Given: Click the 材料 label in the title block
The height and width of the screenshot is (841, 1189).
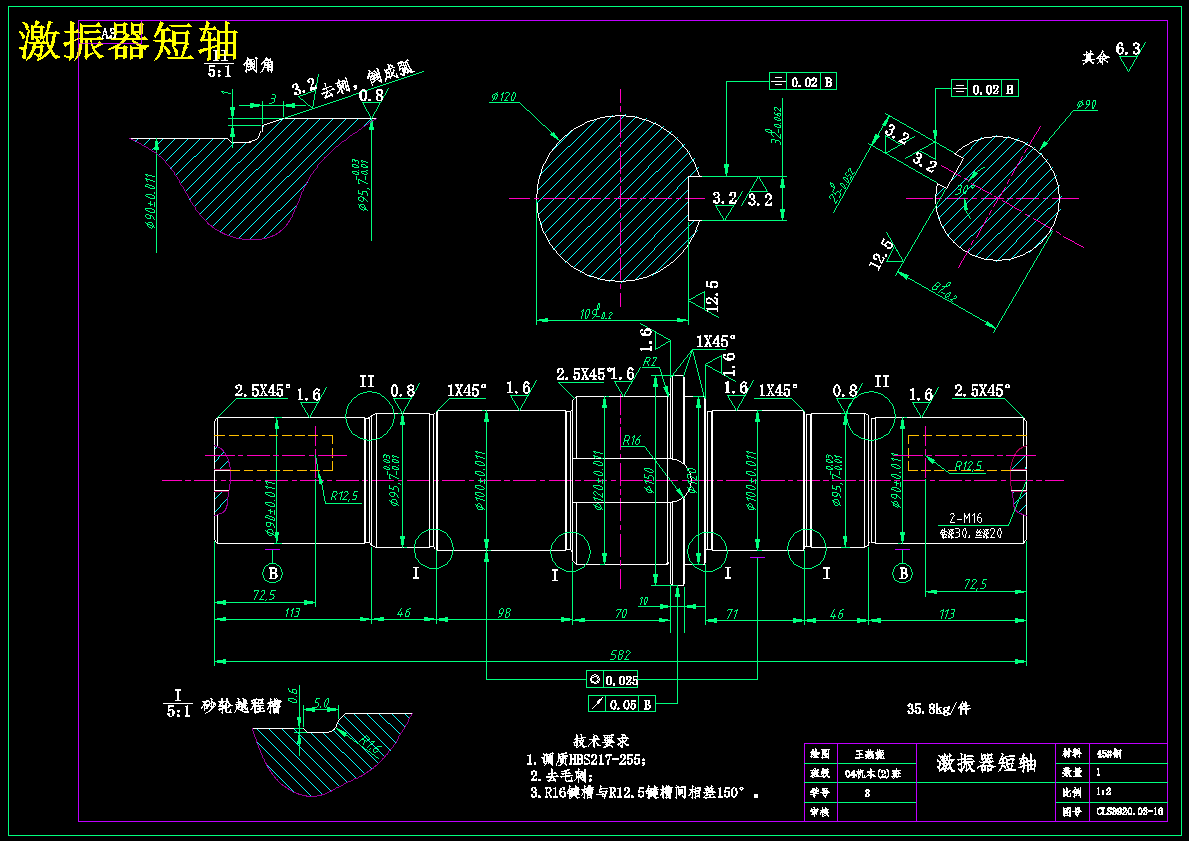Looking at the screenshot, I should coord(1071,754).
